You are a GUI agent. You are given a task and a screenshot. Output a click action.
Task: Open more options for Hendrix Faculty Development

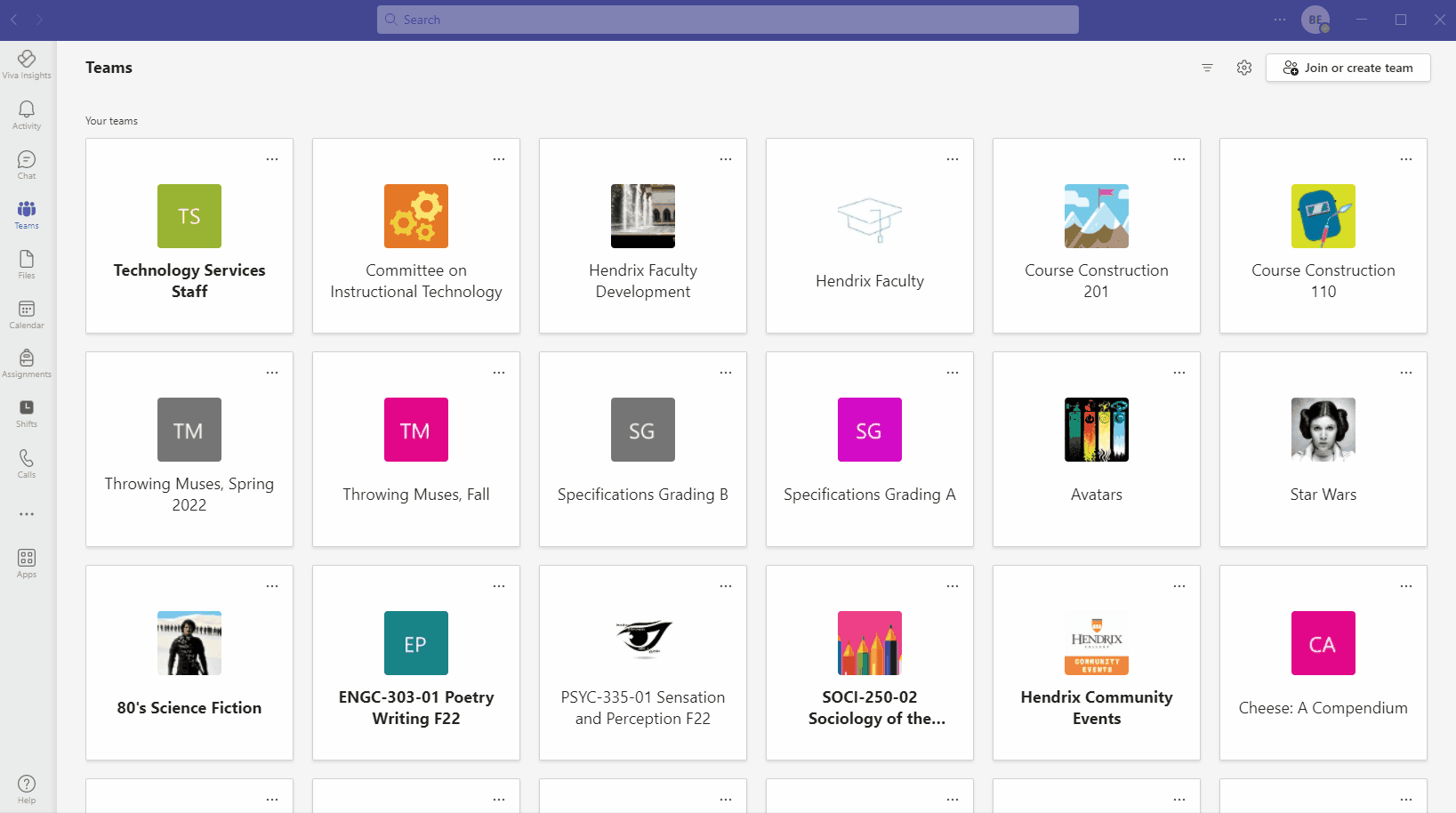(726, 159)
